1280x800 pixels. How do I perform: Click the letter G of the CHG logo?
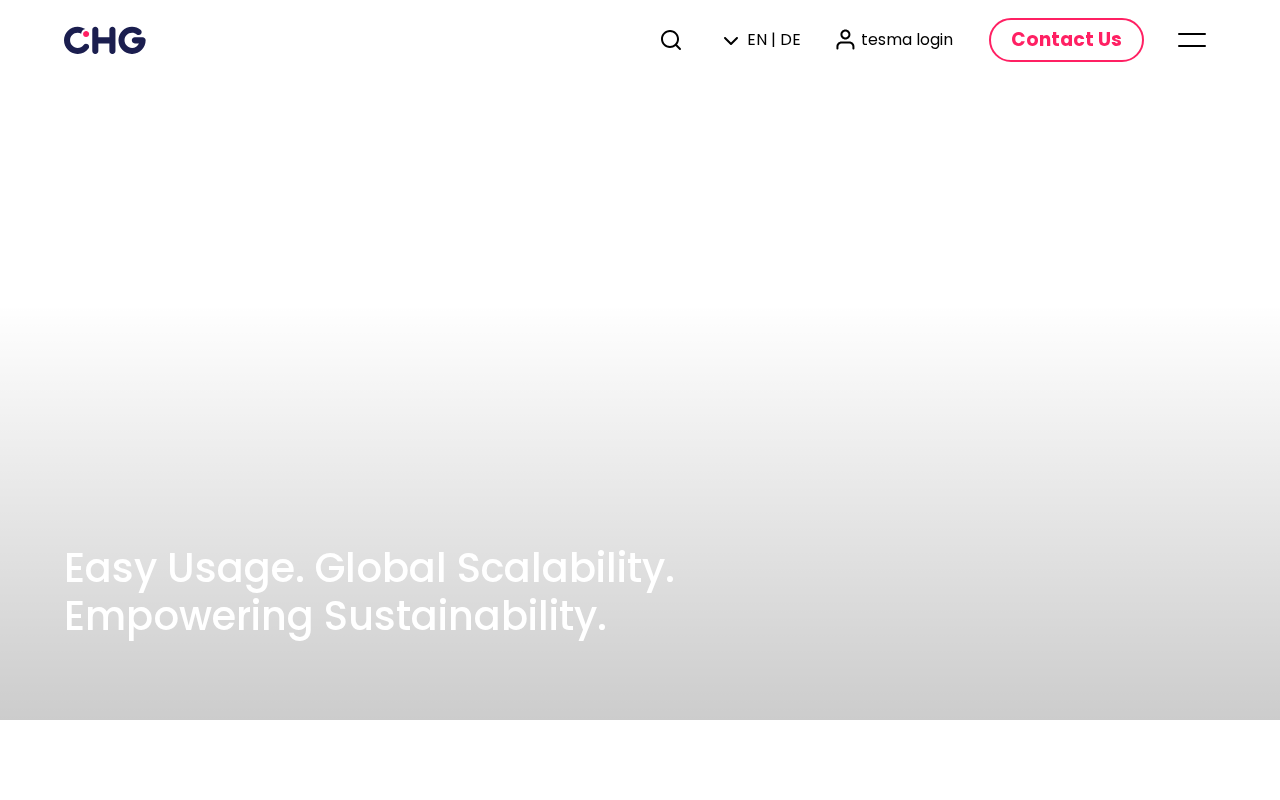(132, 40)
